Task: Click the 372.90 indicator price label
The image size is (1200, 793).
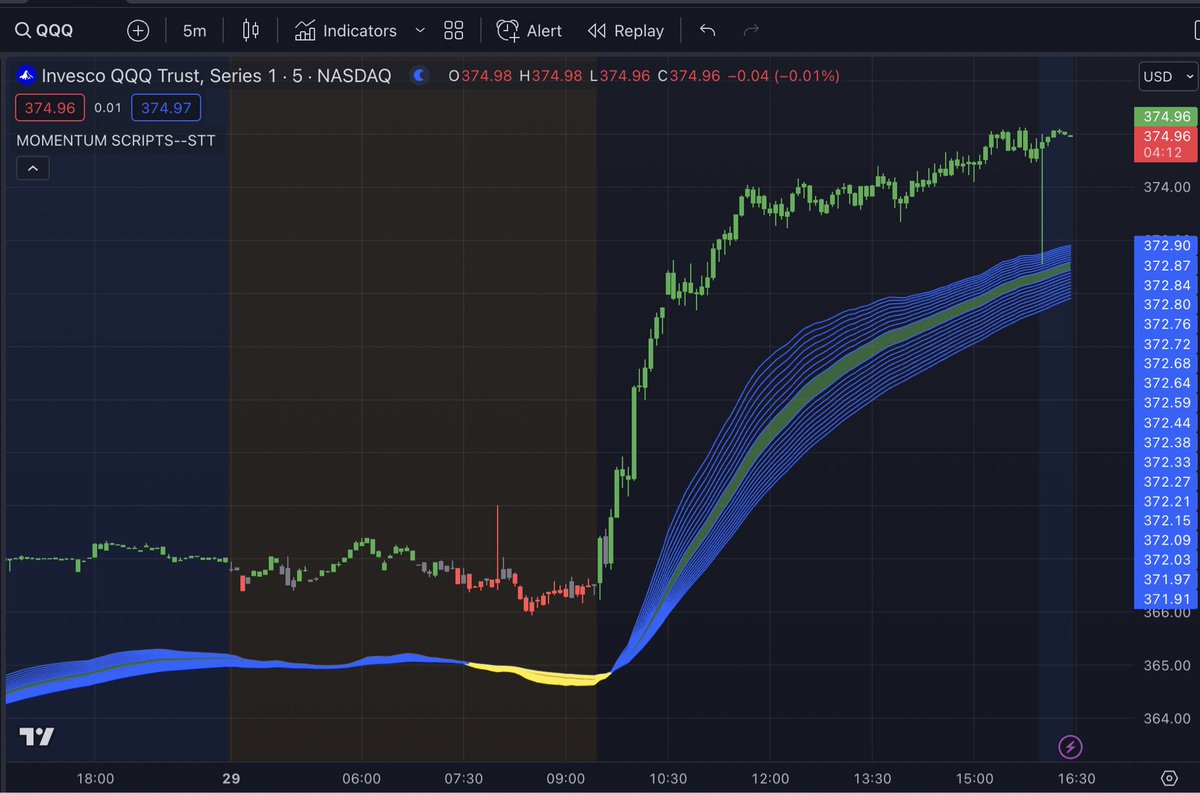Action: [x=1167, y=245]
